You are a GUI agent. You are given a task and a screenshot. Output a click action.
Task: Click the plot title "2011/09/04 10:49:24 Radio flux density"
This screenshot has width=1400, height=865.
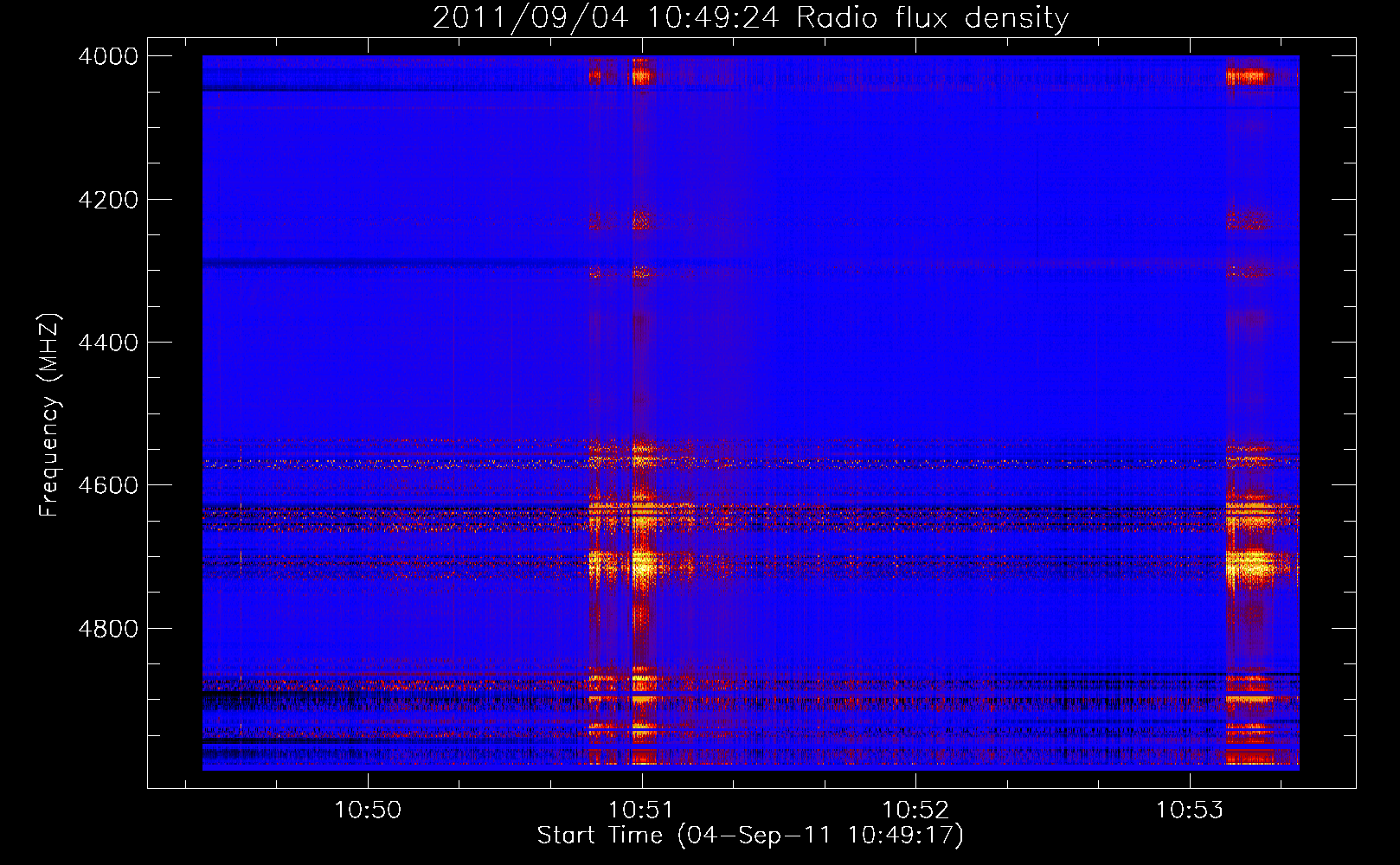click(750, 17)
